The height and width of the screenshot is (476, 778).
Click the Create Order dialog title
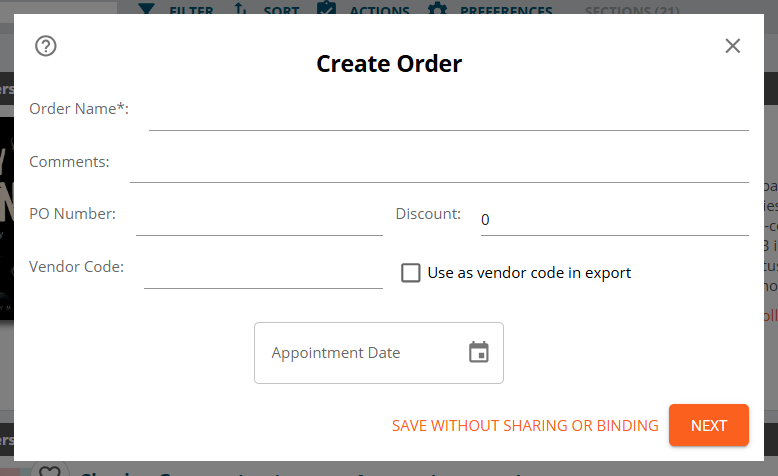[x=389, y=64]
